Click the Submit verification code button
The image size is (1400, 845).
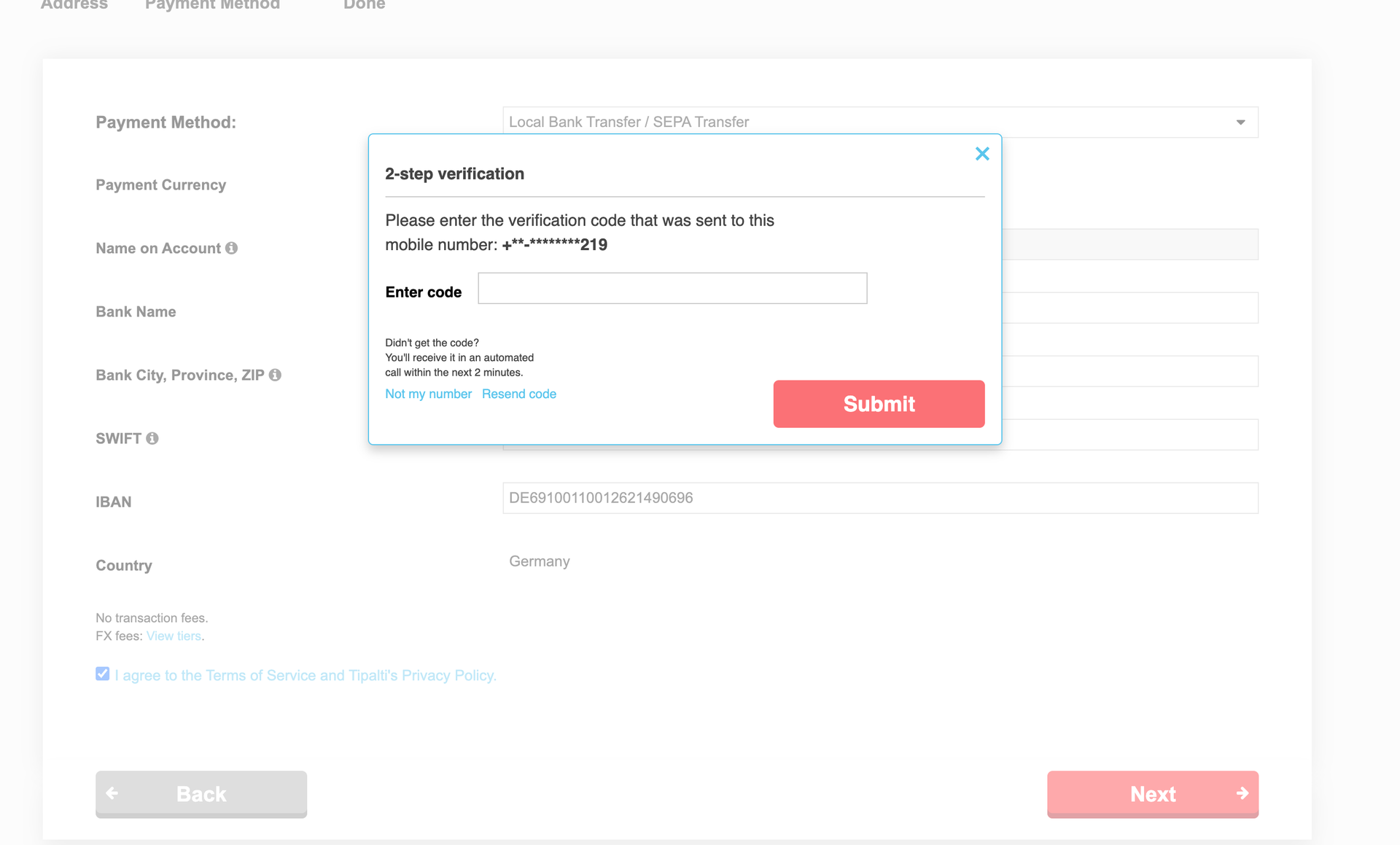[879, 404]
